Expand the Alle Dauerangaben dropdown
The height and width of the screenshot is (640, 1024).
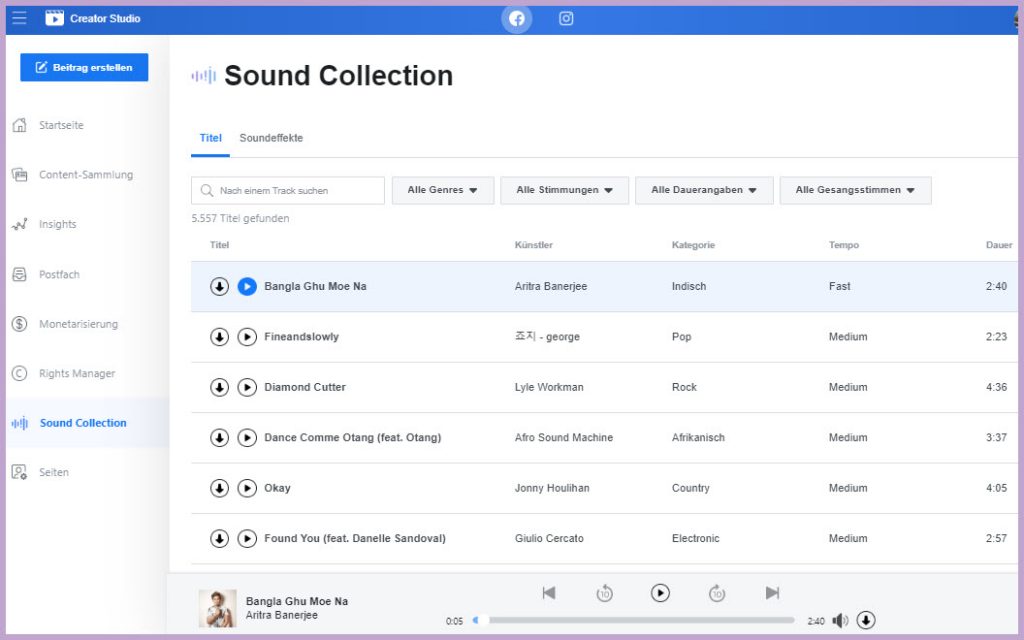click(x=704, y=190)
